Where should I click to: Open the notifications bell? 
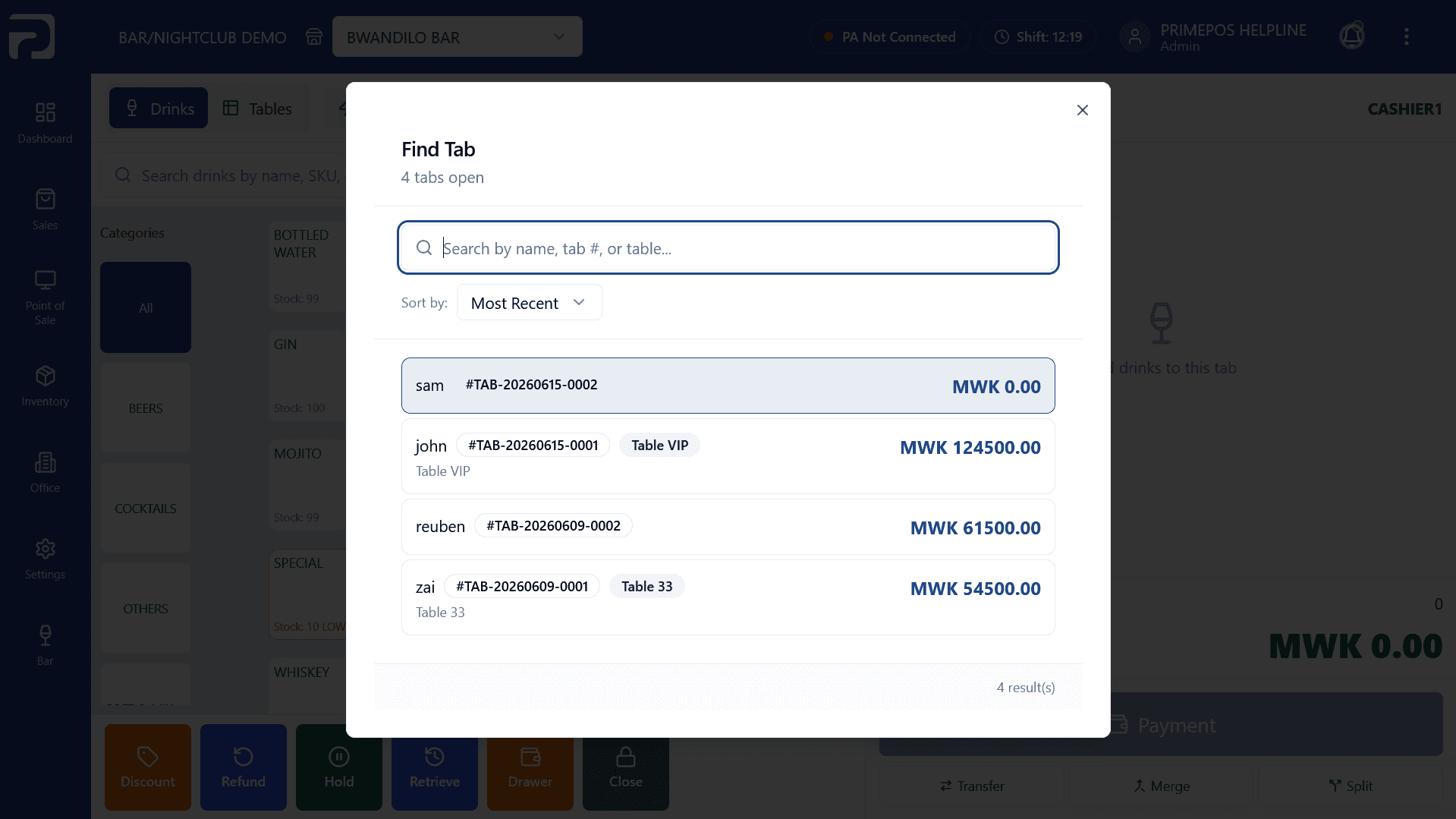pos(1351,36)
